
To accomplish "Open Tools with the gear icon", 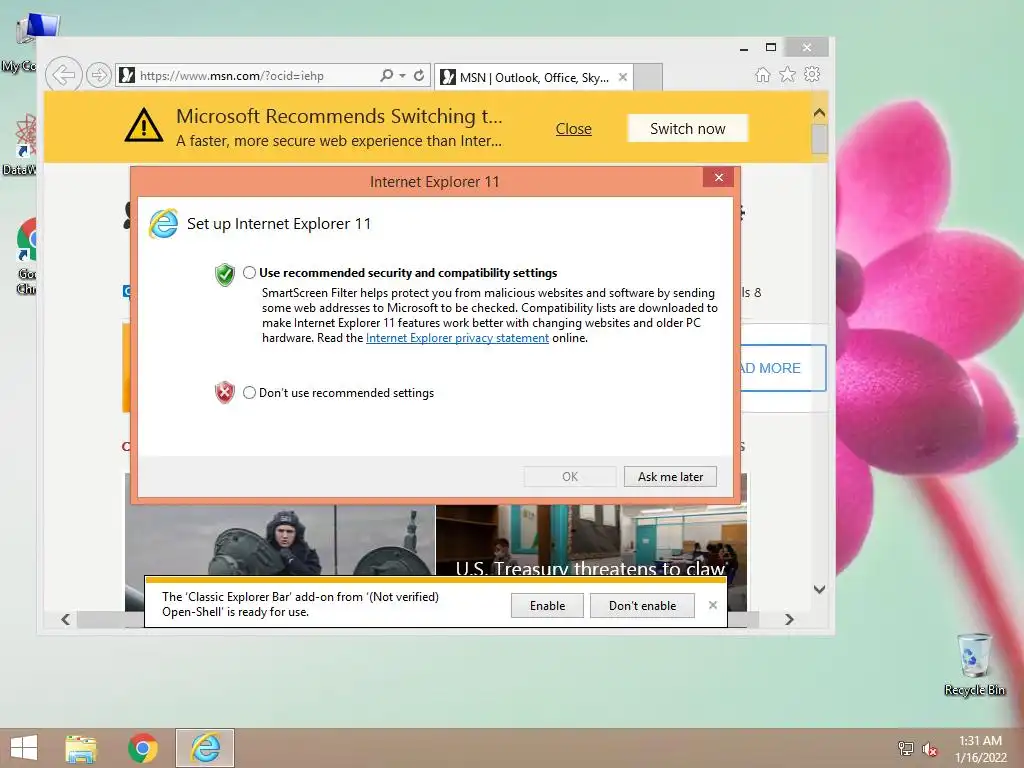I will point(812,74).
